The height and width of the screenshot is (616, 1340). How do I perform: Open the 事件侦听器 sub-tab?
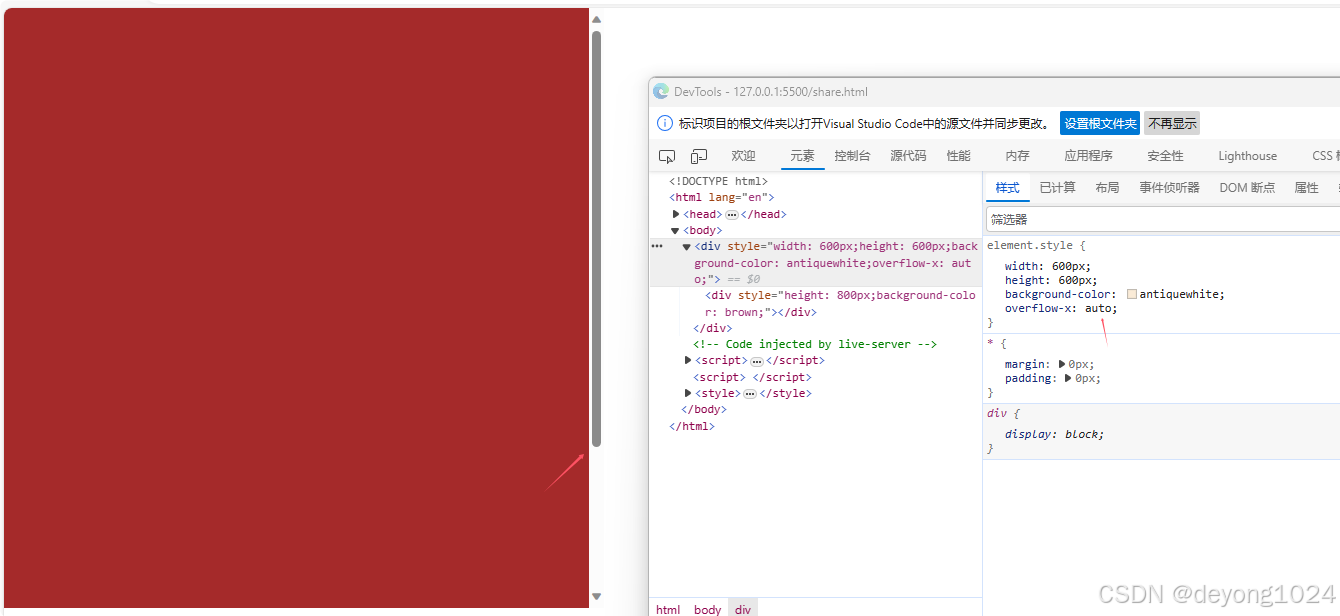pyautogui.click(x=1169, y=188)
